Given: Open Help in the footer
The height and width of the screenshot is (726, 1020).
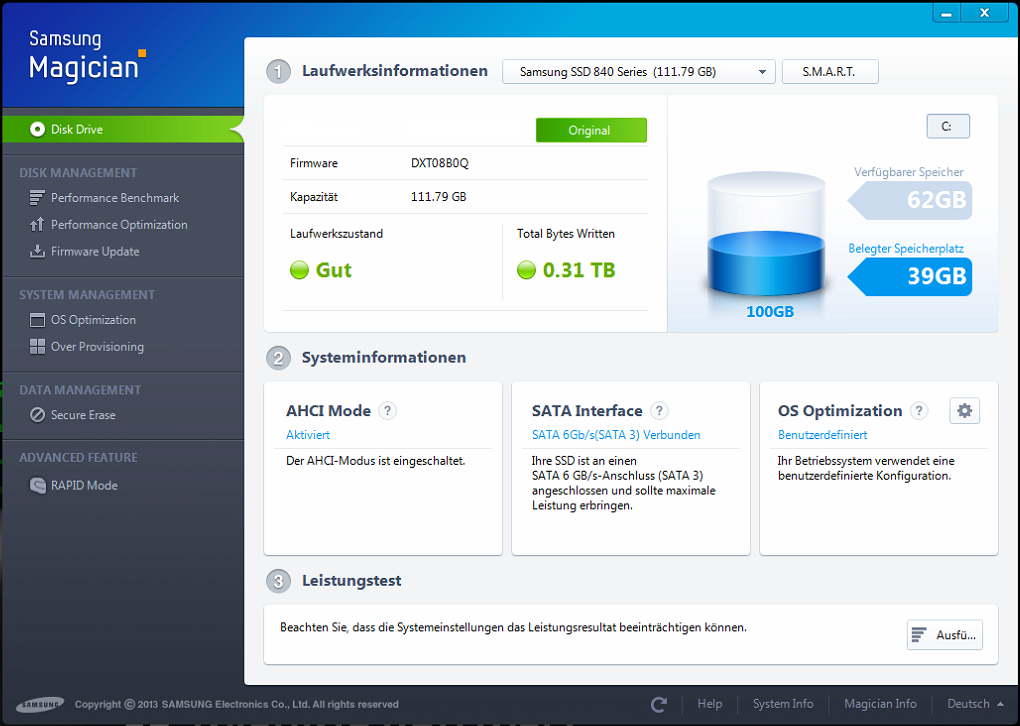Looking at the screenshot, I should (709, 704).
